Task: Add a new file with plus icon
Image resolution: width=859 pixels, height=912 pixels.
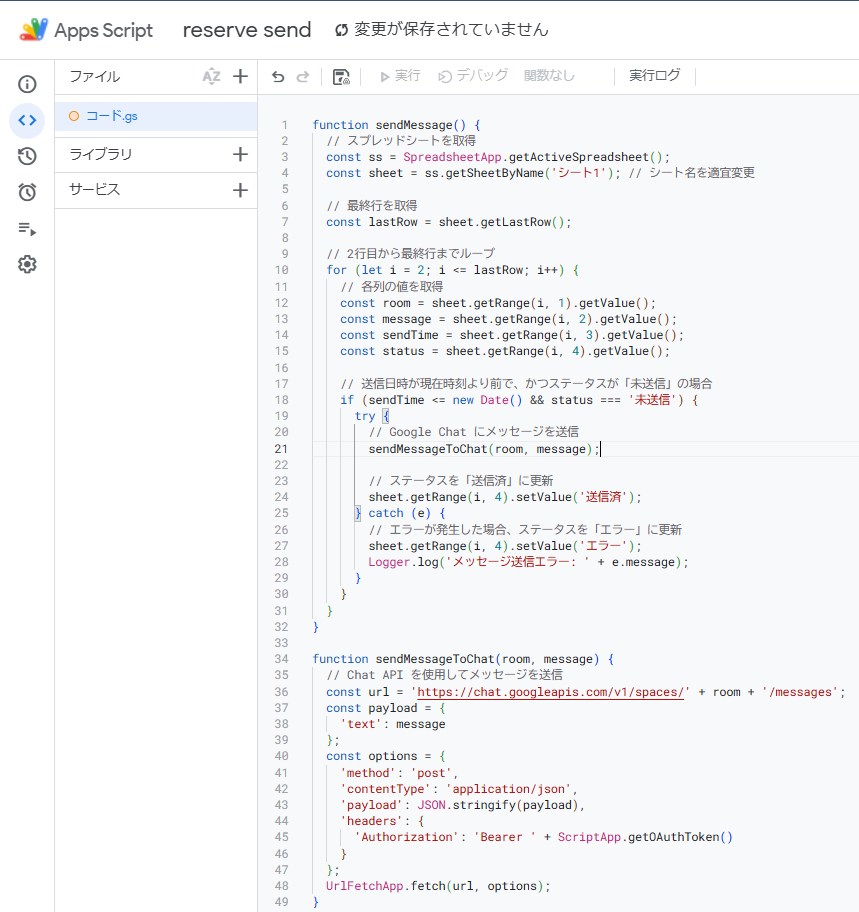Action: pyautogui.click(x=240, y=76)
